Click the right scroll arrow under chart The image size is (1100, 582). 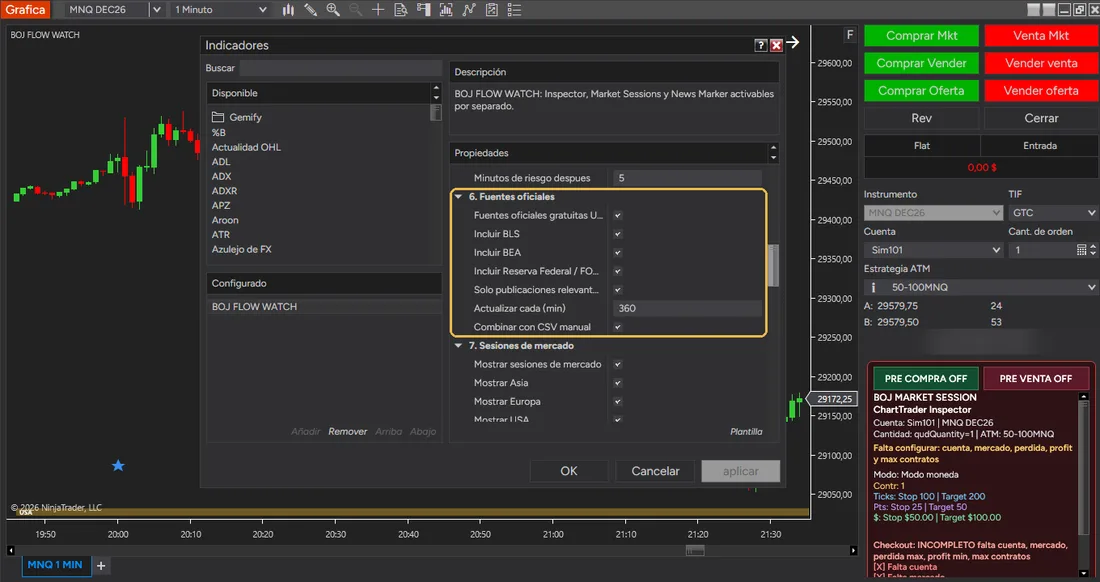click(x=853, y=550)
